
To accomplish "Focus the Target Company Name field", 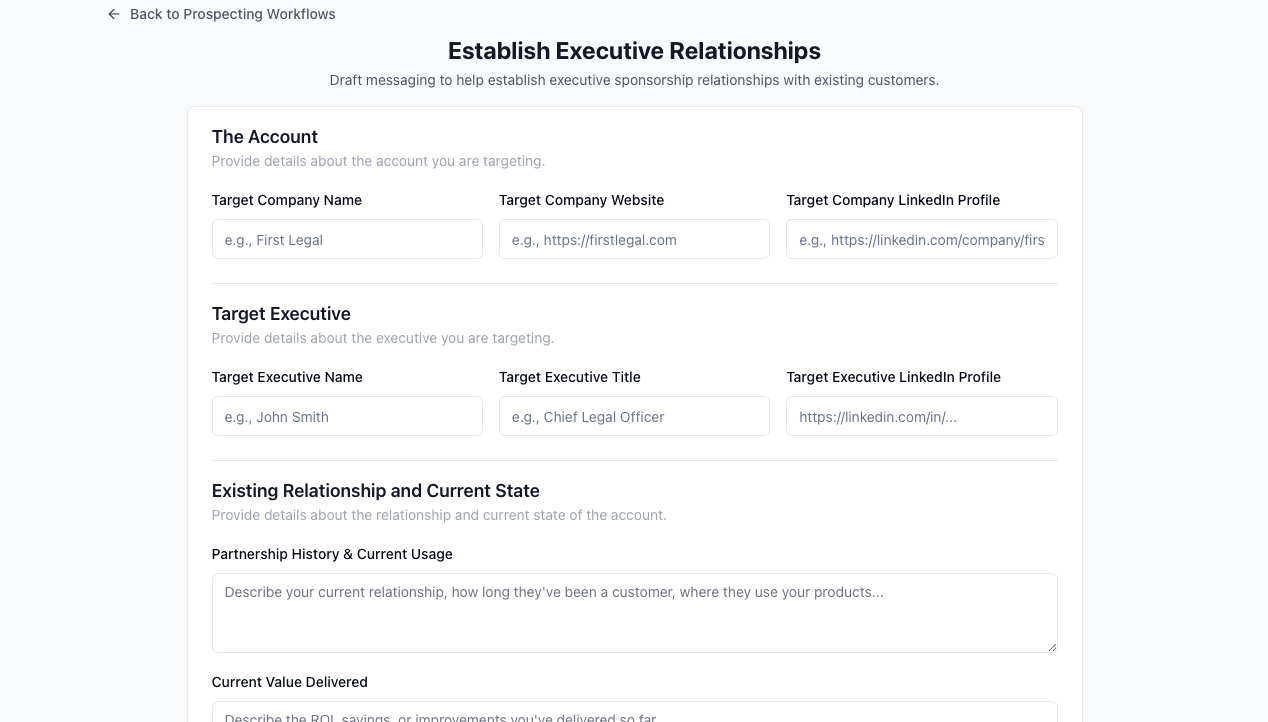I will [347, 239].
